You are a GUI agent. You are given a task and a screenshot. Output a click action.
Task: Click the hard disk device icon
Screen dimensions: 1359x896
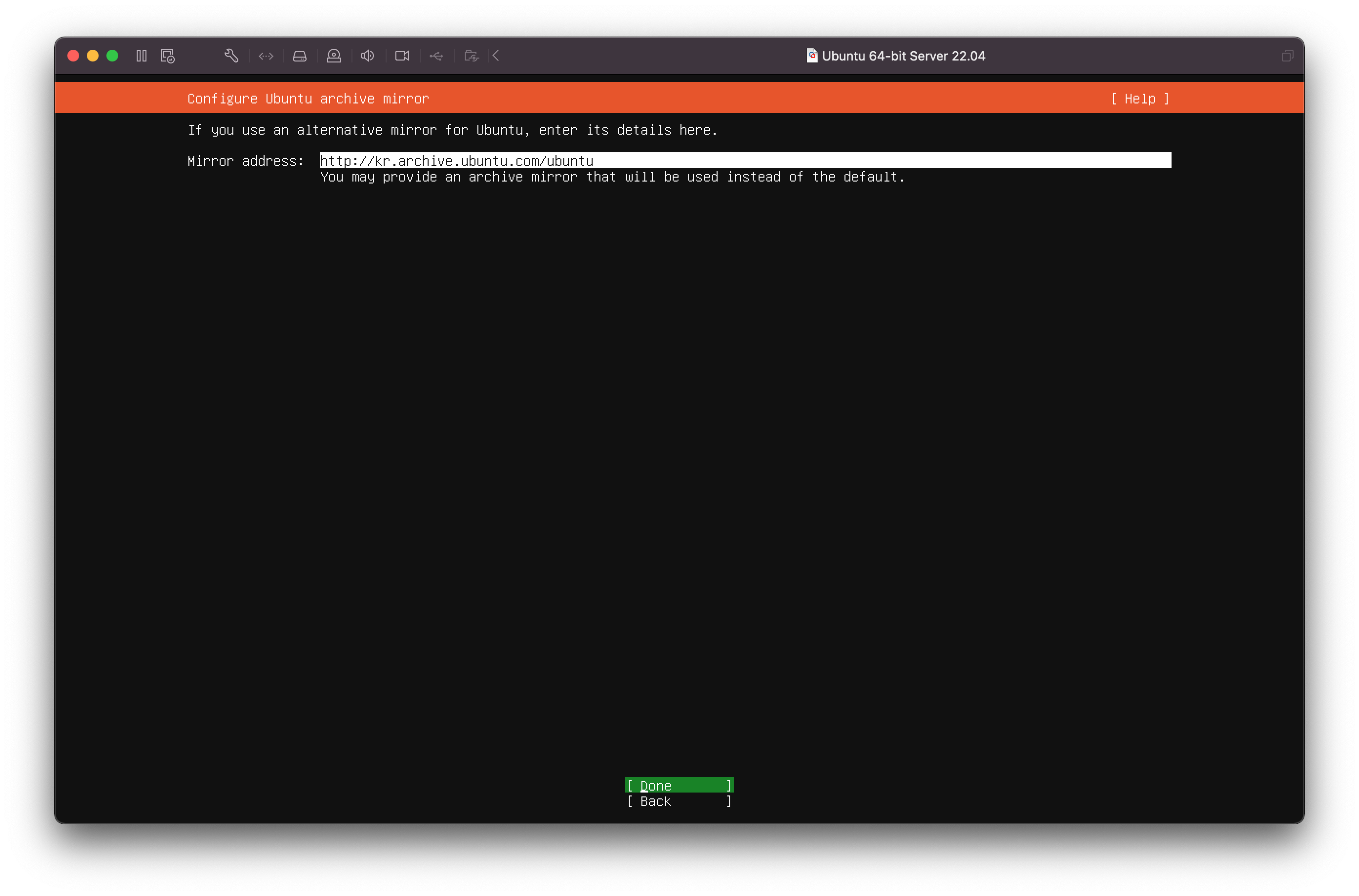[x=299, y=56]
